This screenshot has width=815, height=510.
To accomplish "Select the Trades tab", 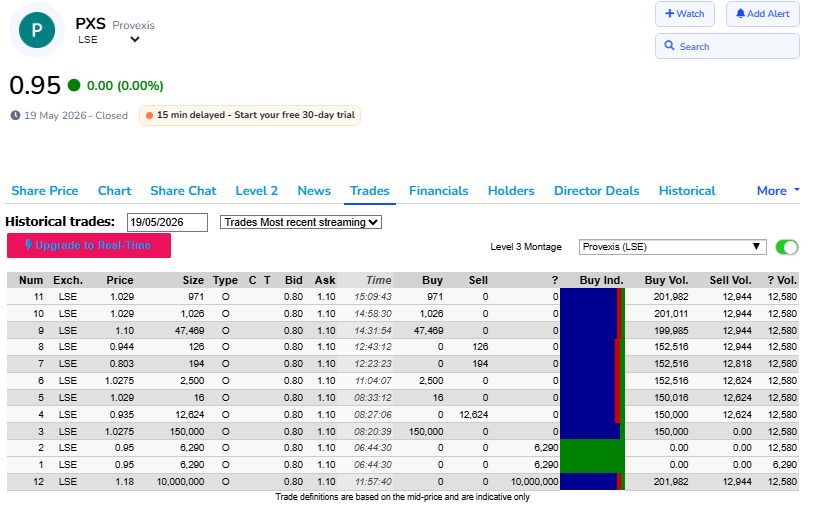I will pyautogui.click(x=370, y=191).
